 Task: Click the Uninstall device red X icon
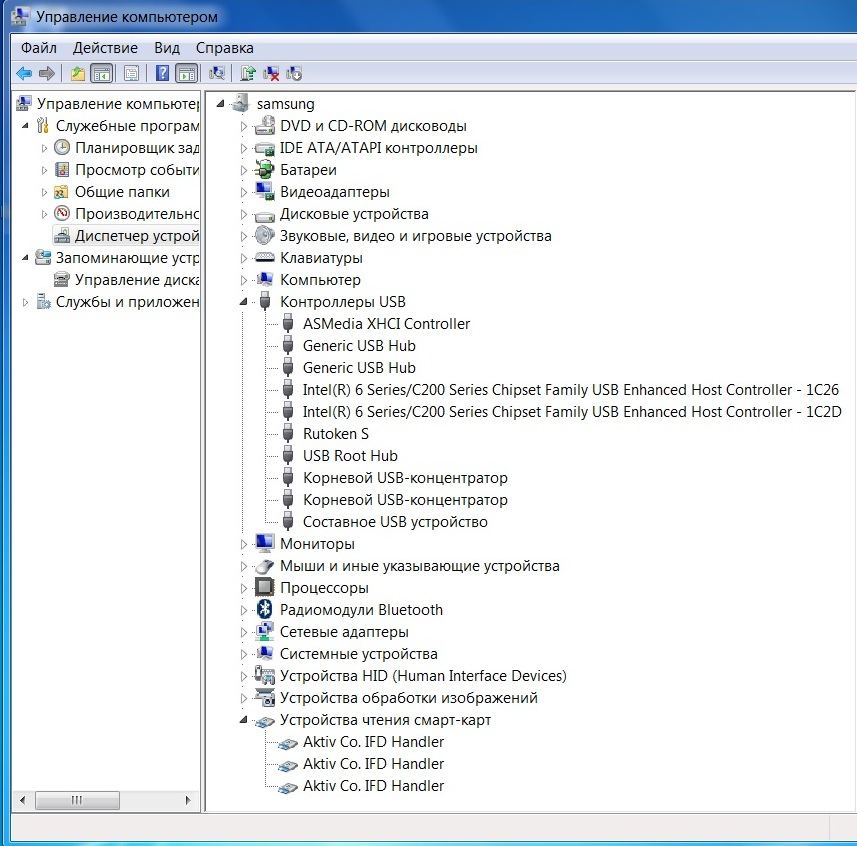click(271, 73)
